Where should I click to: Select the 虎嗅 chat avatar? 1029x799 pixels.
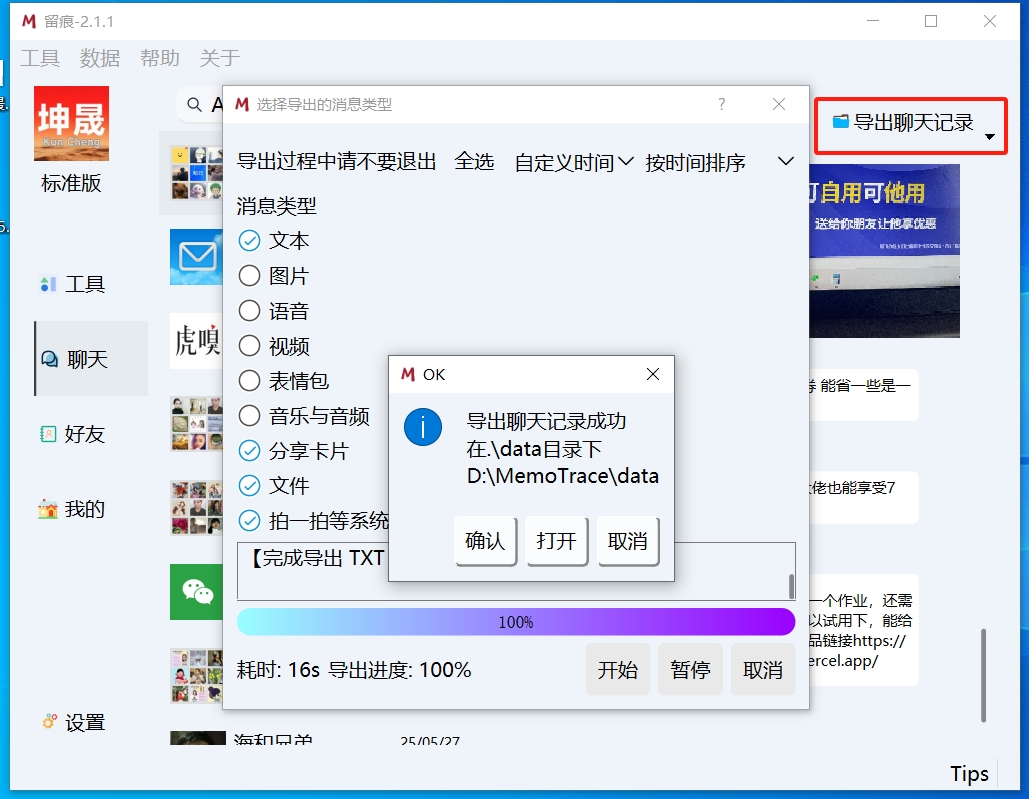(196, 340)
